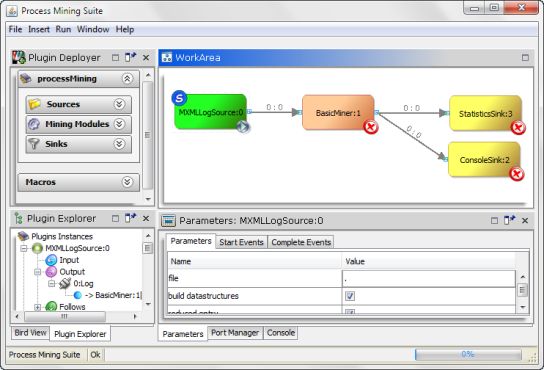
Task: Close the Plugin Deployer panel
Action: pos(146,58)
